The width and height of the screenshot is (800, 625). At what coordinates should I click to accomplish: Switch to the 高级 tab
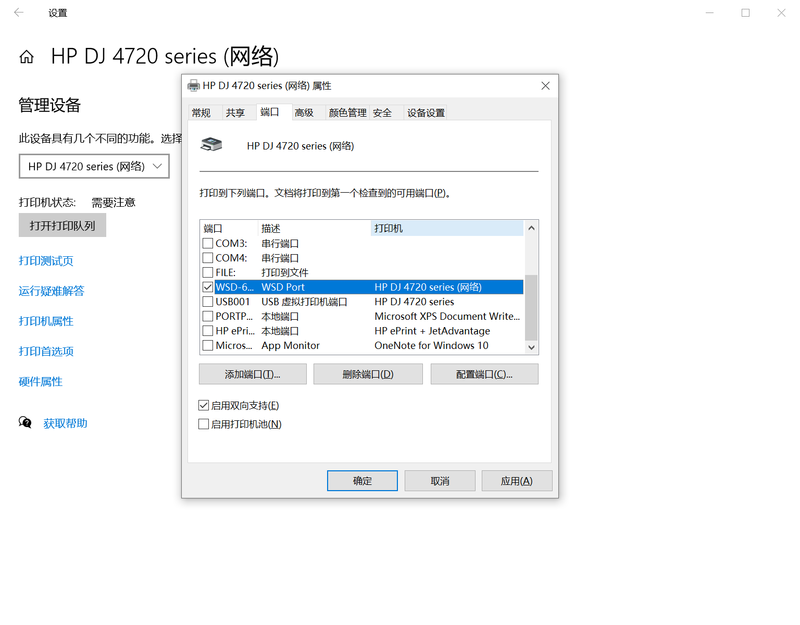304,113
